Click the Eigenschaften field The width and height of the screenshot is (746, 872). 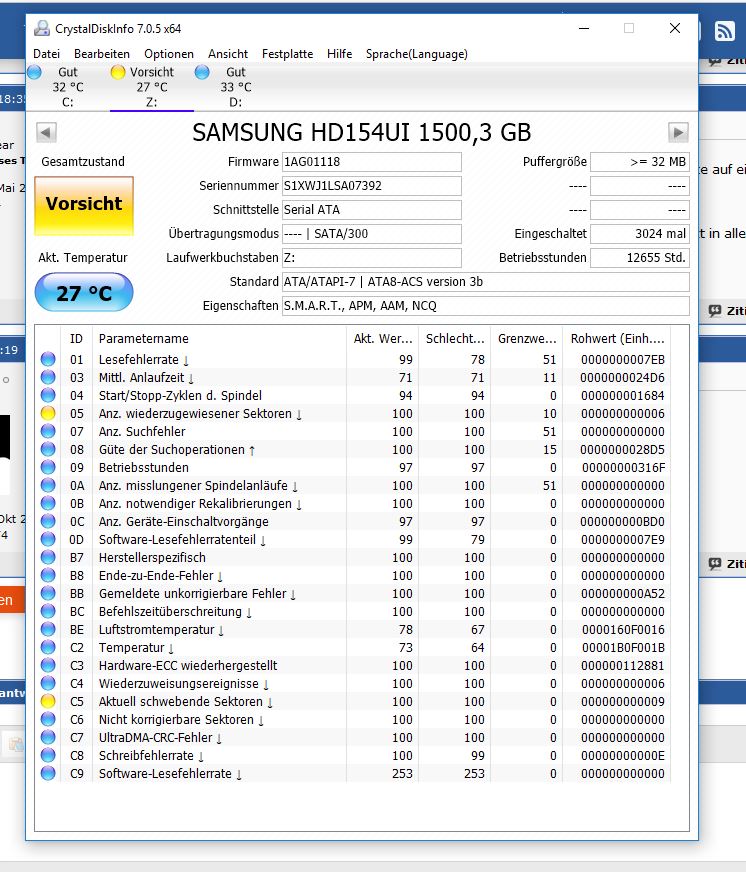tap(486, 305)
